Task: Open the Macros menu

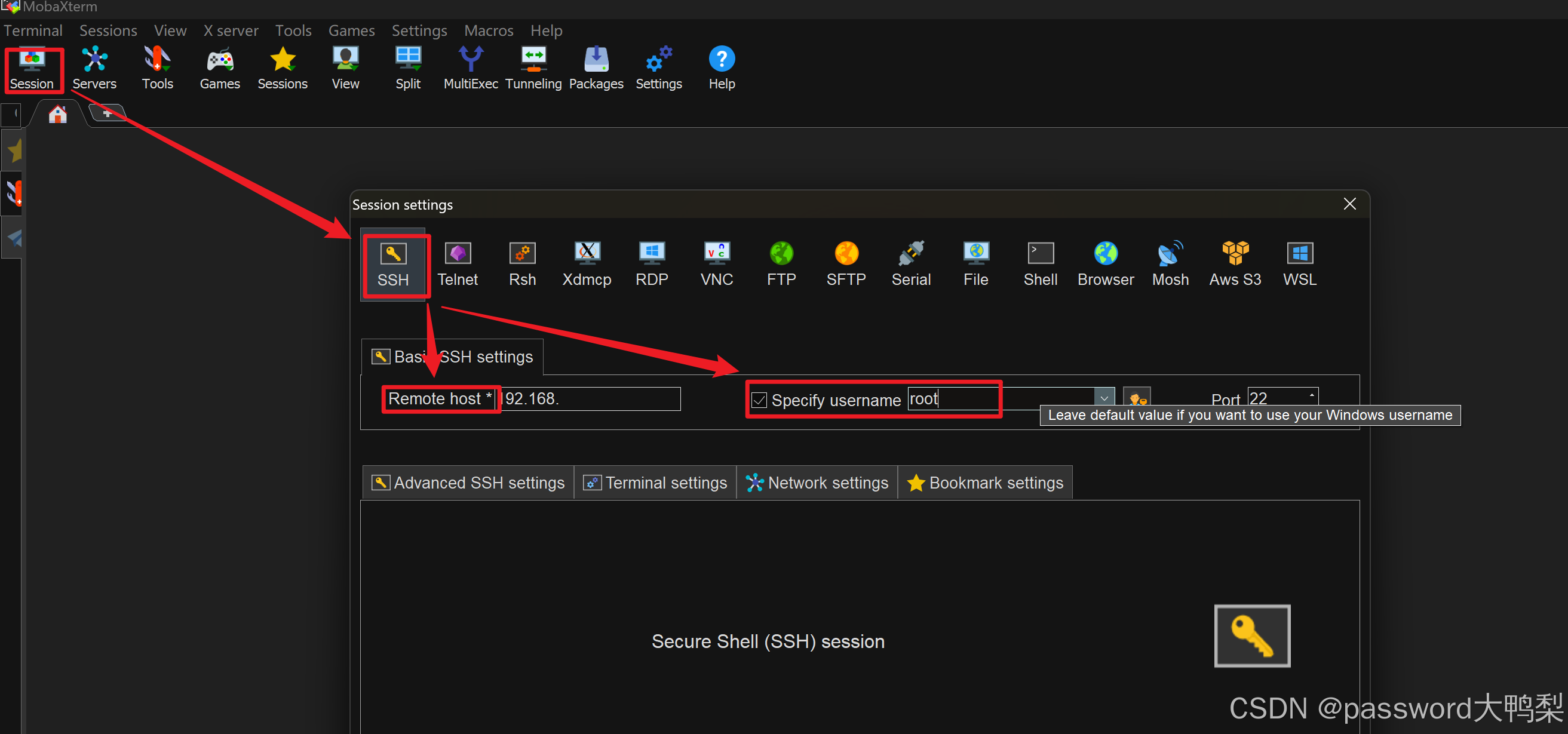Action: [x=488, y=30]
